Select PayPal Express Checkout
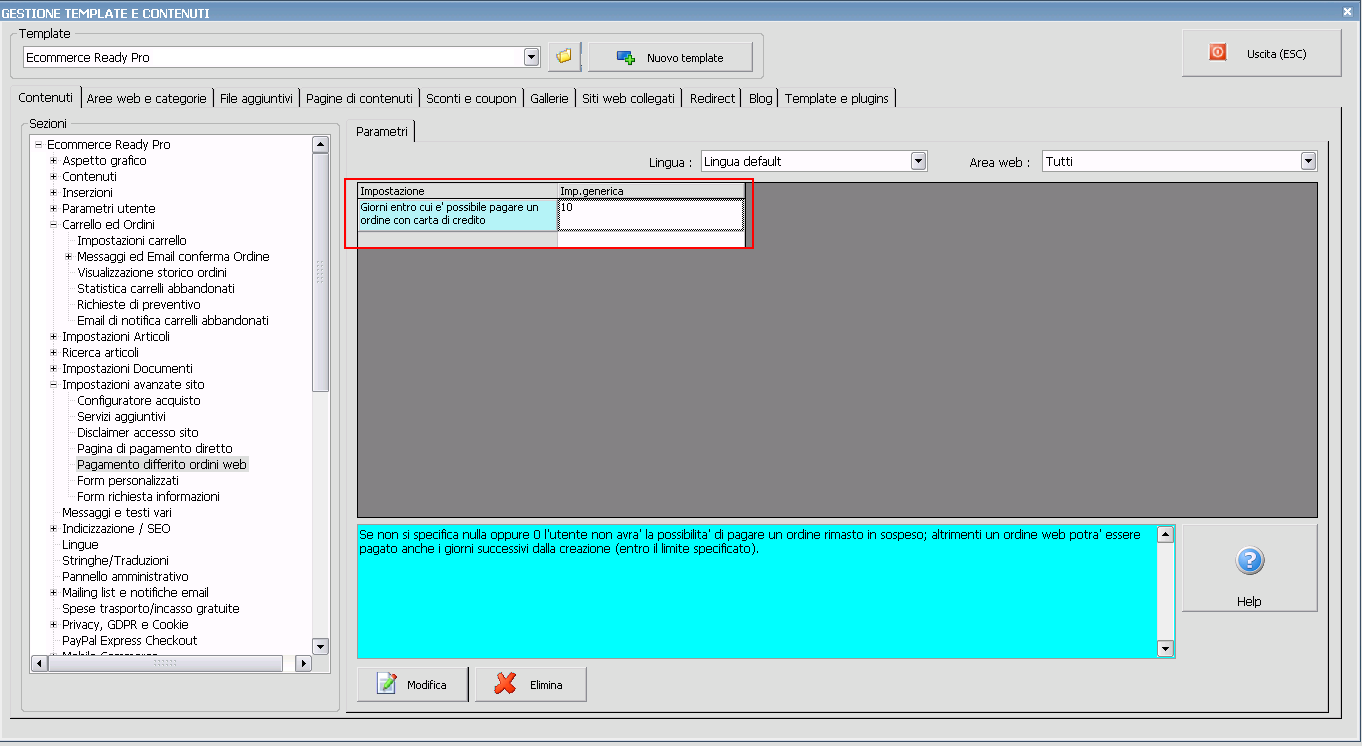Viewport: 1362px width, 746px height. [130, 641]
